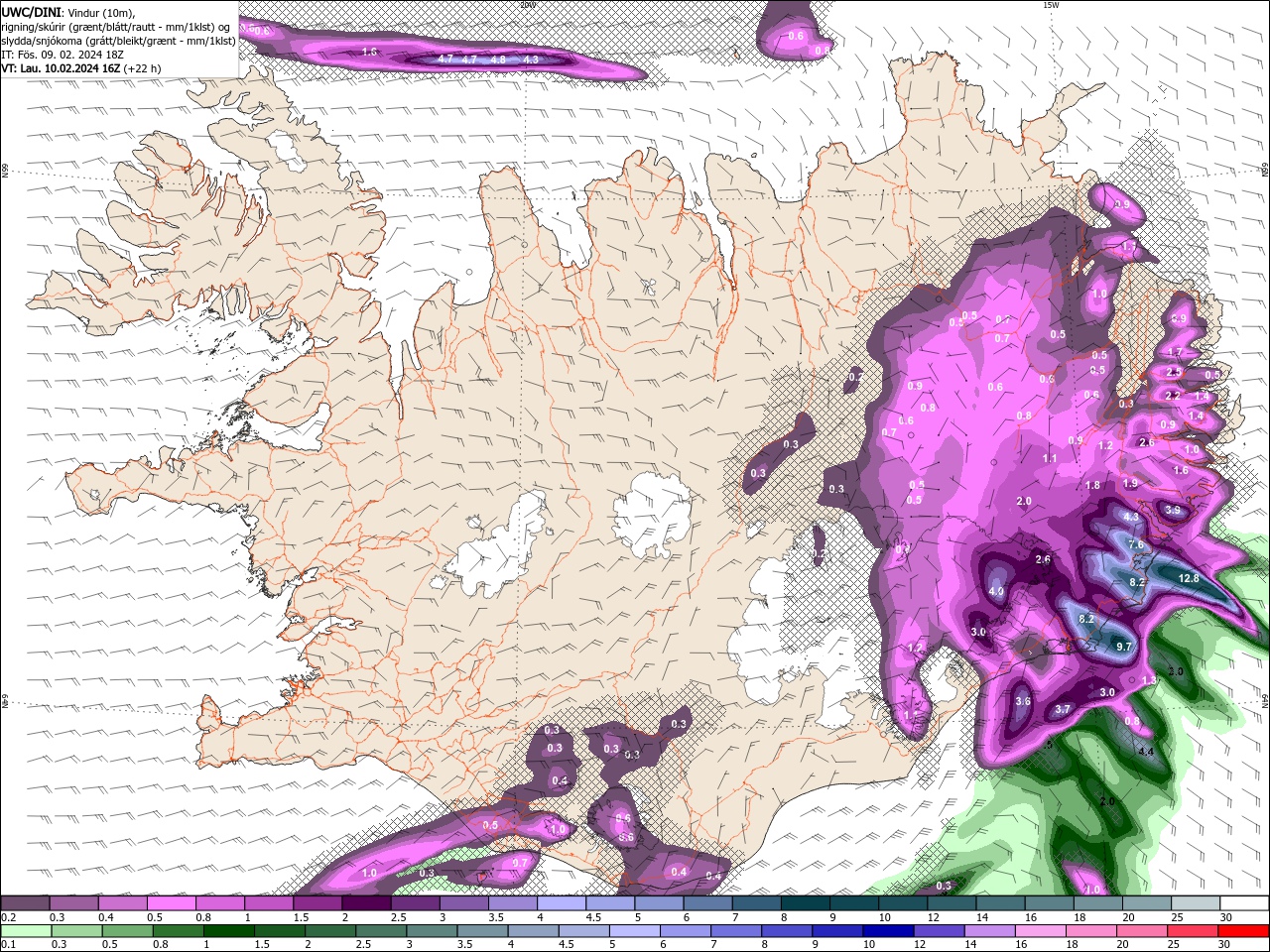This screenshot has width=1270, height=952.
Task: Select the 1.8 precipitation value on the map
Action: tap(1093, 485)
